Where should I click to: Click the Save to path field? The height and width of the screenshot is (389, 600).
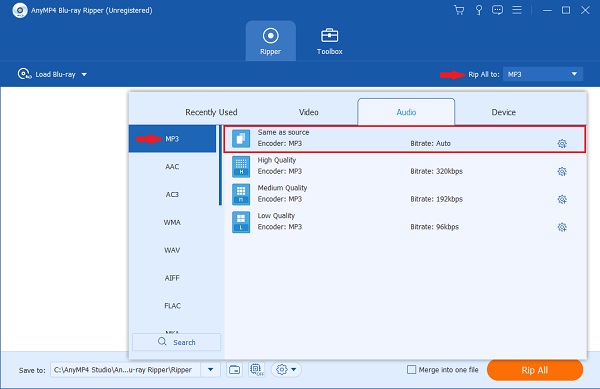pos(126,370)
